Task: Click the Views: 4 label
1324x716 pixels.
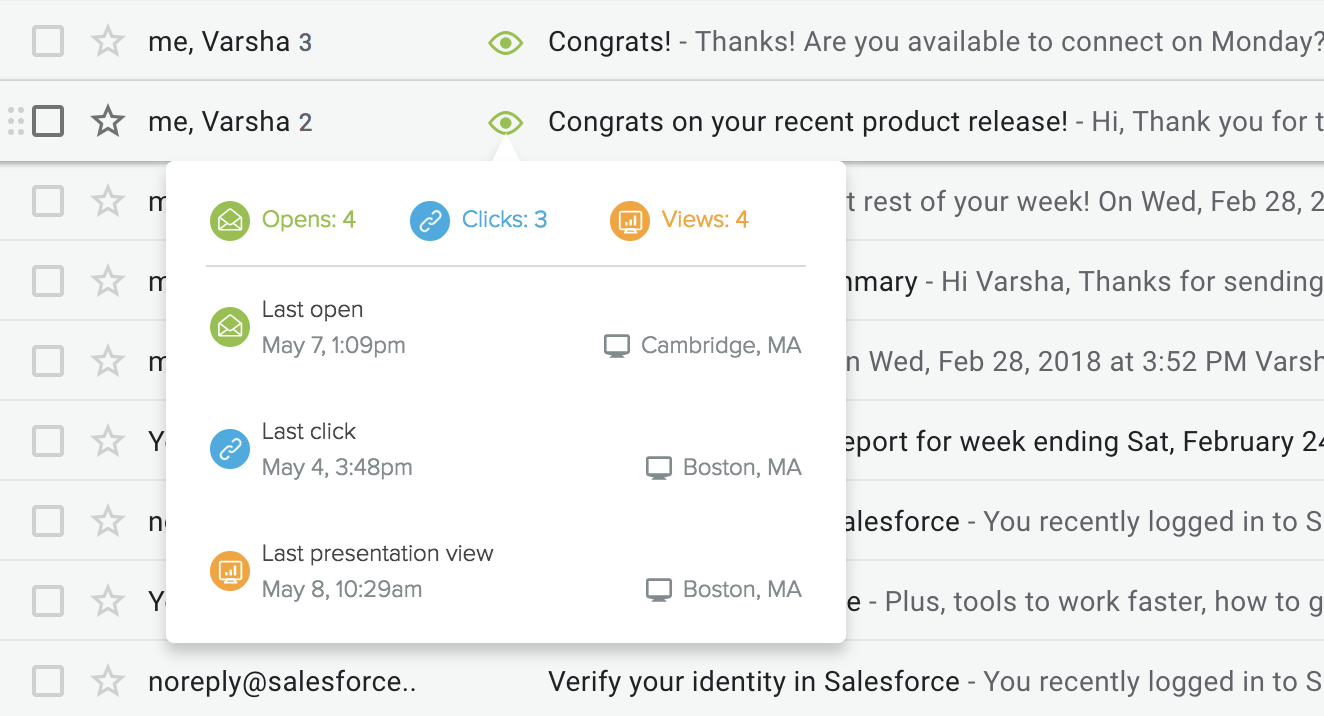Action: click(x=704, y=220)
